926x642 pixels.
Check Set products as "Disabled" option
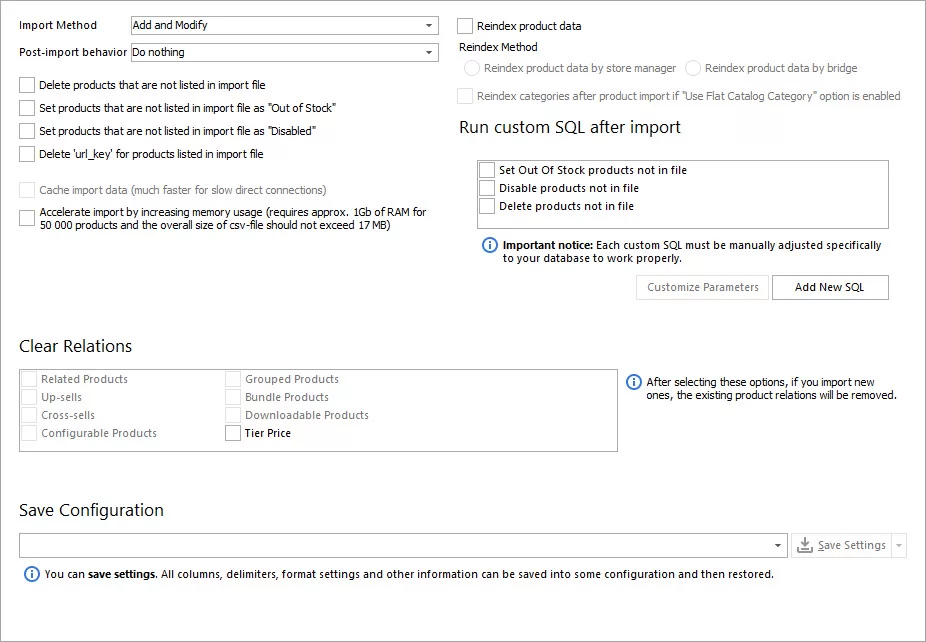point(27,131)
